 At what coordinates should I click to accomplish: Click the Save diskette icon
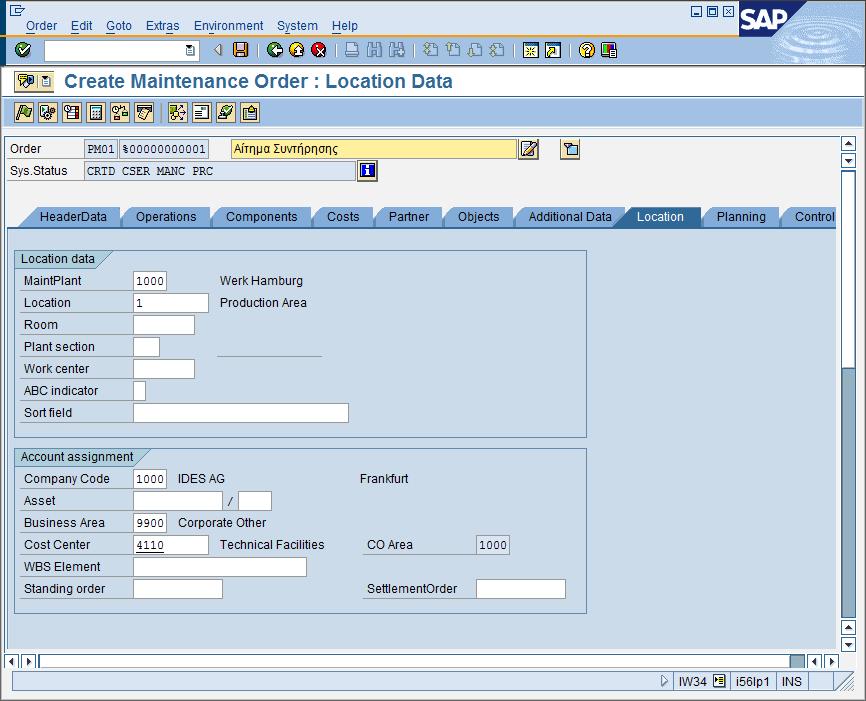click(x=240, y=50)
